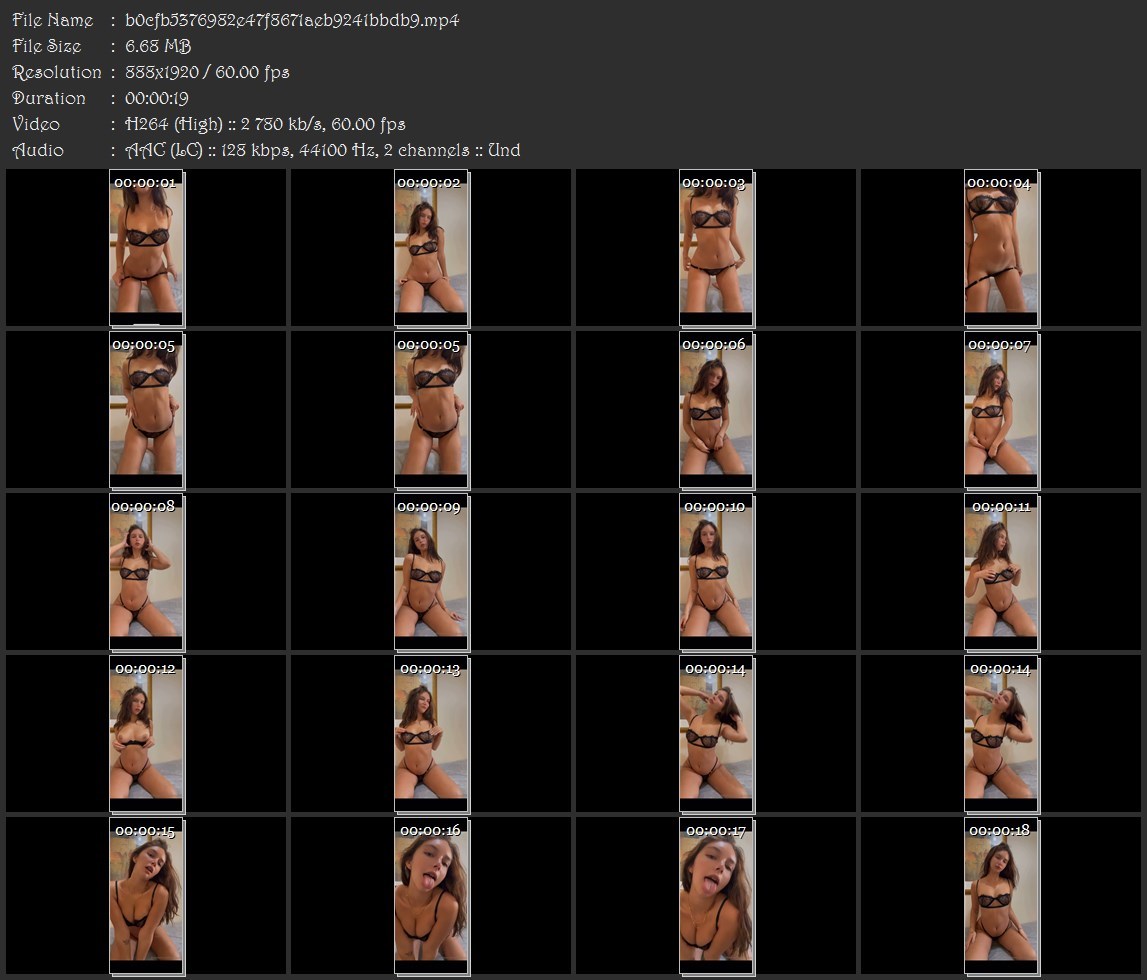
Task: Click the thumbnail timestamped 00:00:17
Action: 716,897
